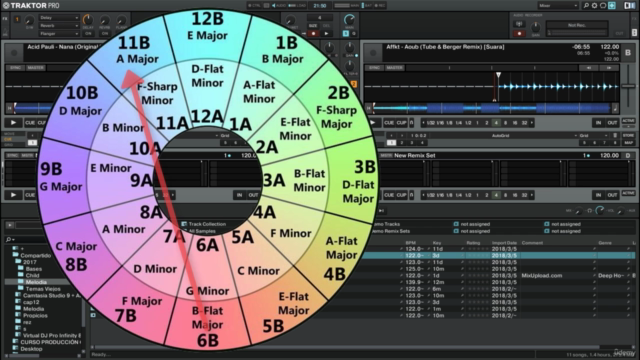Set loop IN on Deck B

(598, 122)
